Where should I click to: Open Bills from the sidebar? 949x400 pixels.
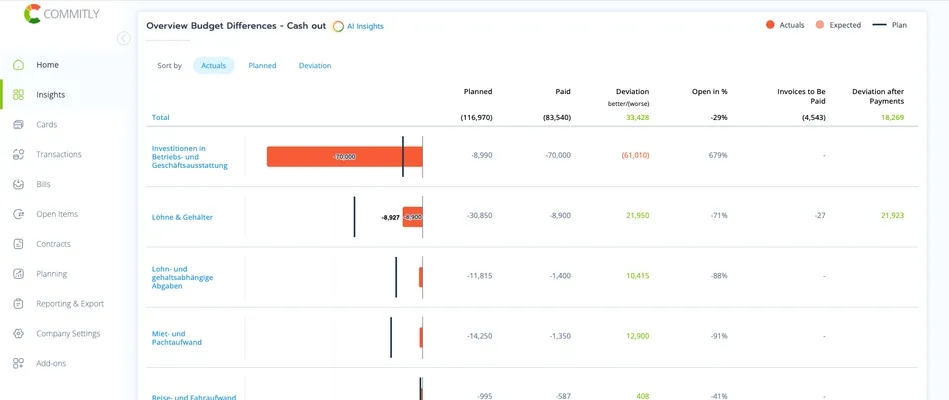coord(44,184)
